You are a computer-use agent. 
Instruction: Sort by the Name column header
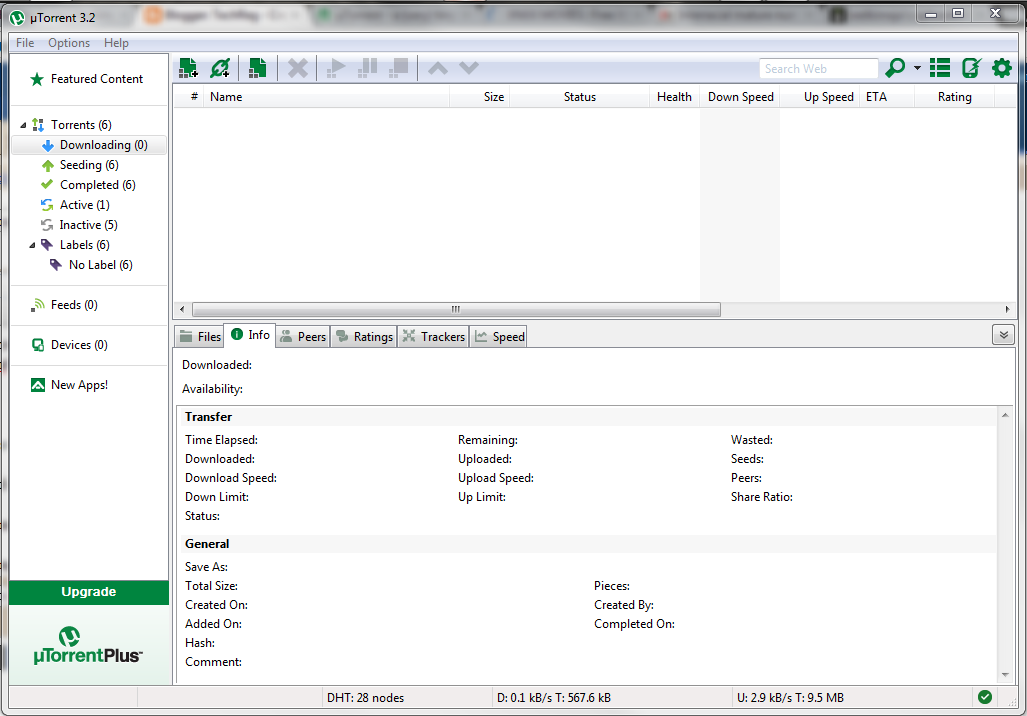pos(326,96)
